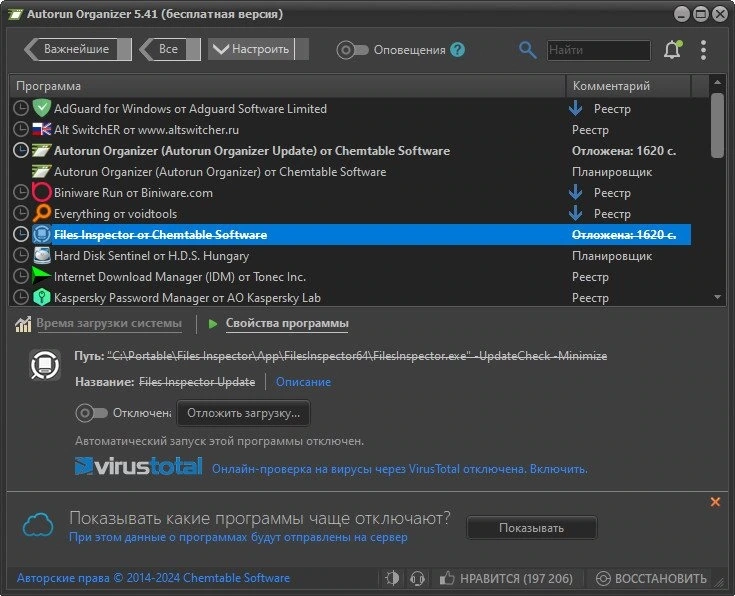Open notifications bell icon
The image size is (735, 596).
tap(673, 50)
